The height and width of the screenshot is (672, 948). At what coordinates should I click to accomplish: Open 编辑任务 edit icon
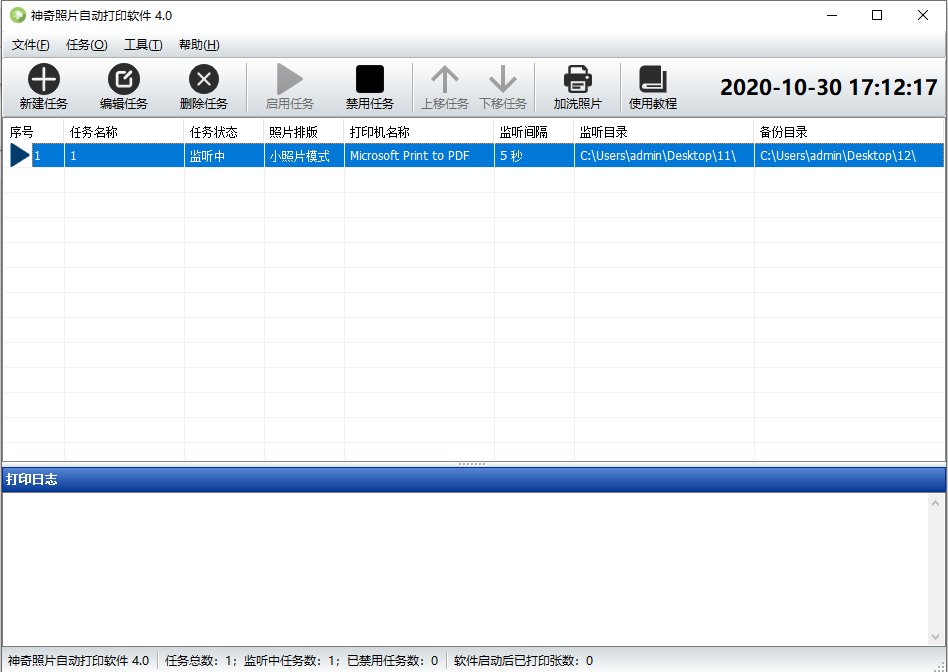(124, 79)
